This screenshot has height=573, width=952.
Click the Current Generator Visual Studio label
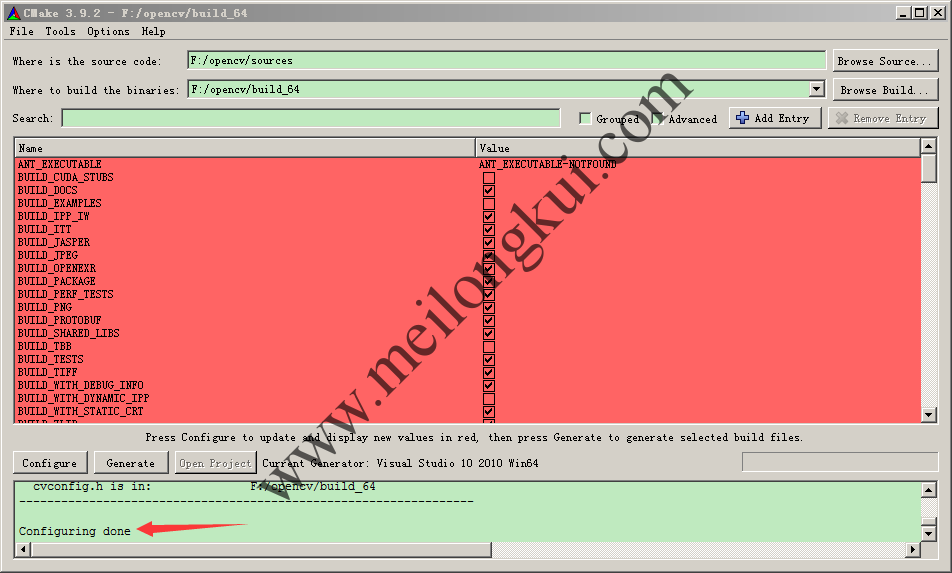(x=400, y=463)
